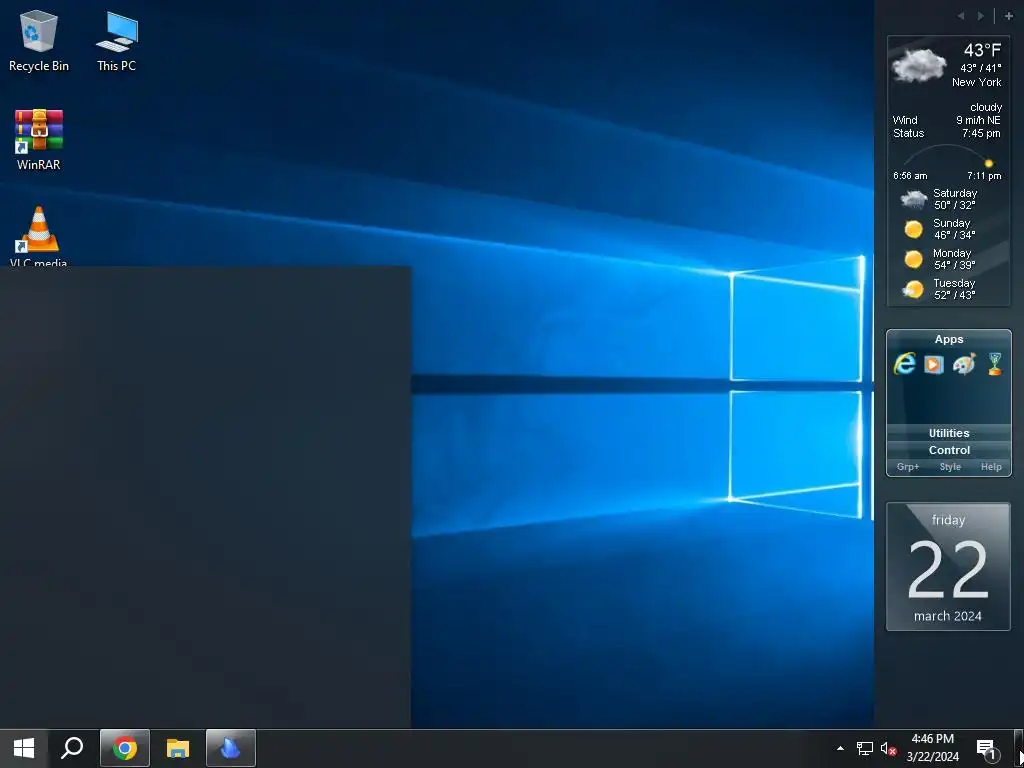Screen dimensions: 1024x768
Task: Open the Style option in launcher gadget
Action: [x=950, y=467]
